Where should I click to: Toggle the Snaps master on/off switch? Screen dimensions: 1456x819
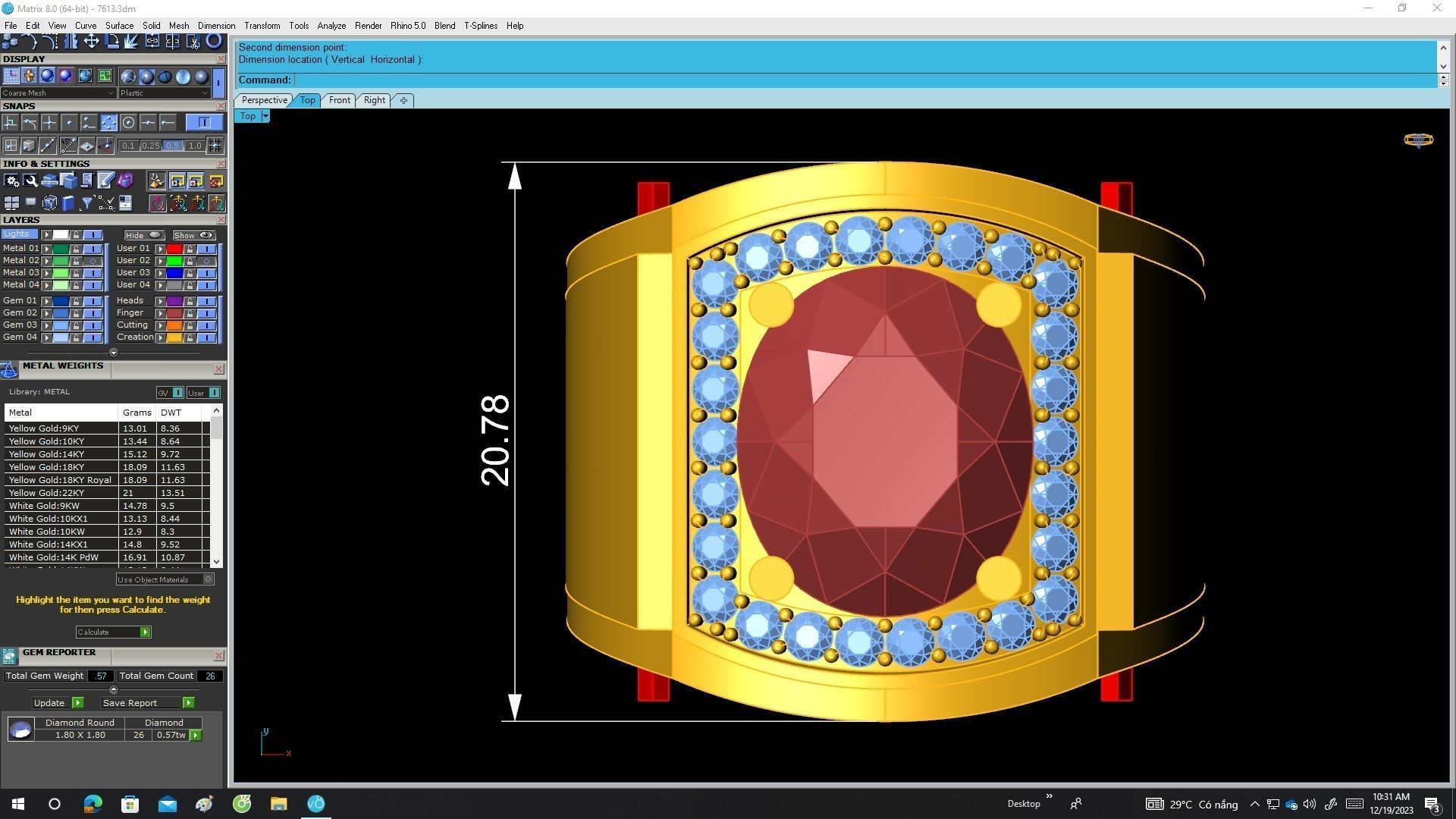click(x=204, y=123)
